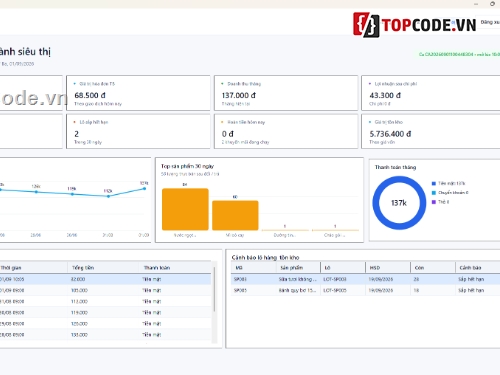The height and width of the screenshot is (375, 500).
Task: Click the 112k lowest line chart point
Action: 108,196
